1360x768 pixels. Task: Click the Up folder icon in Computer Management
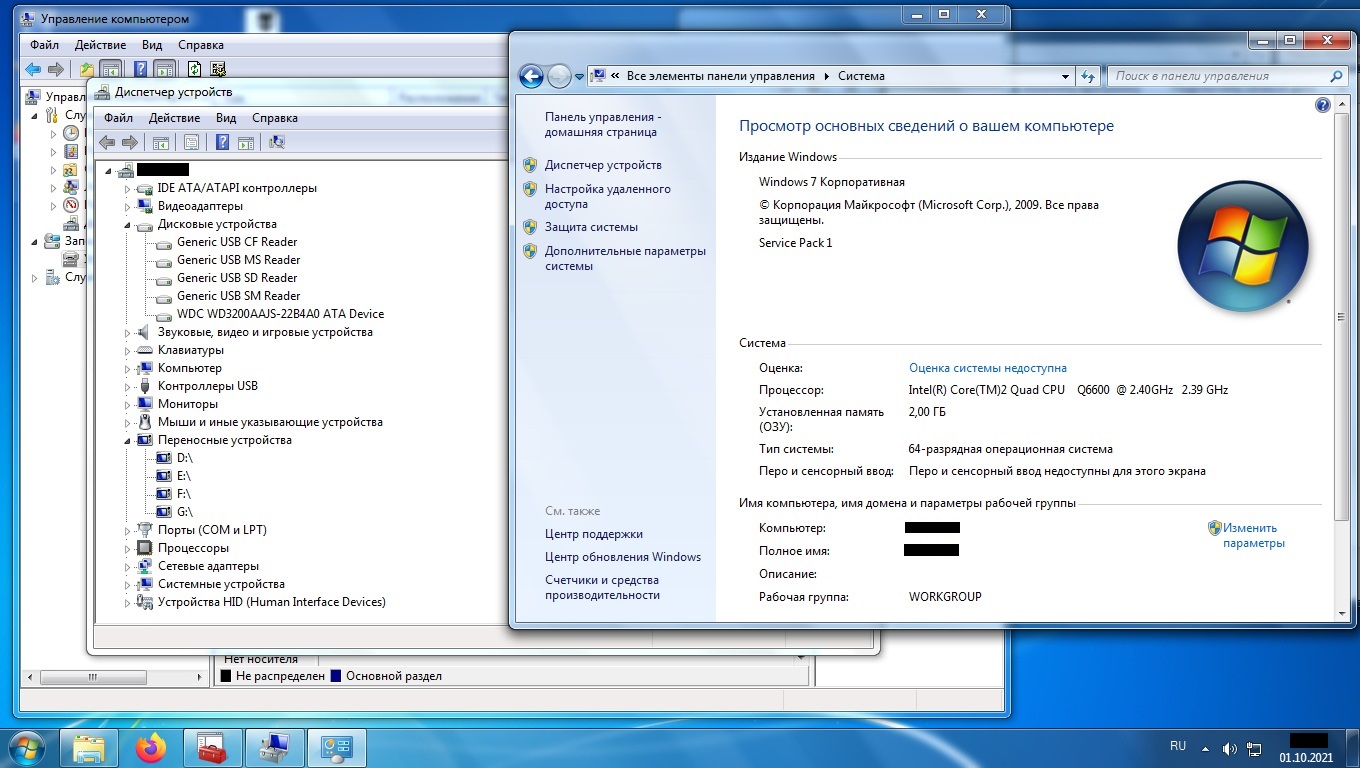click(87, 69)
